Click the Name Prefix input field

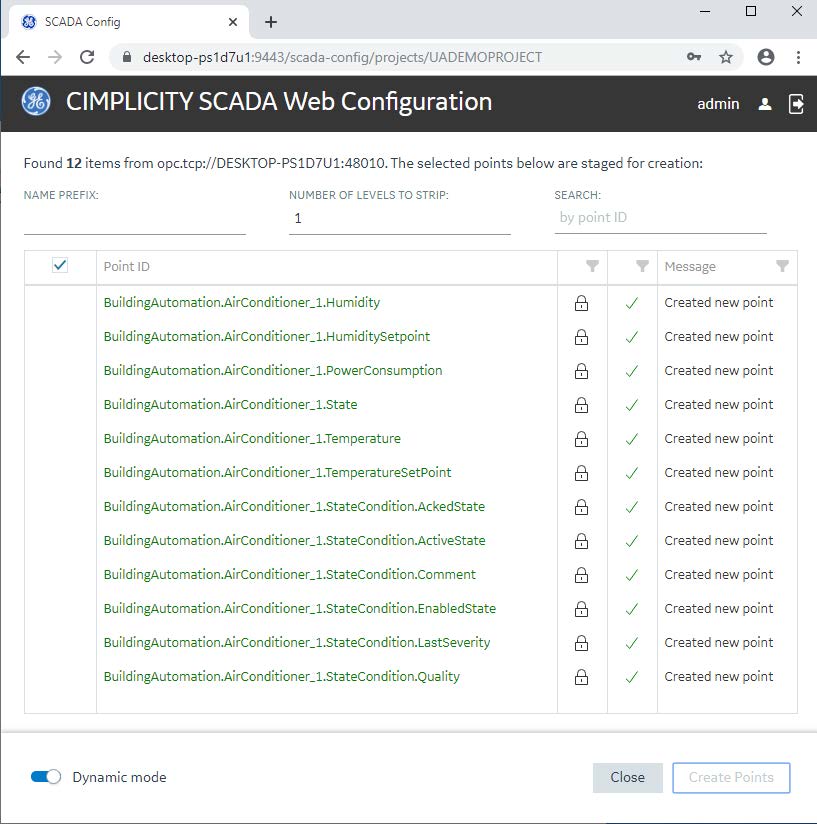click(x=135, y=218)
